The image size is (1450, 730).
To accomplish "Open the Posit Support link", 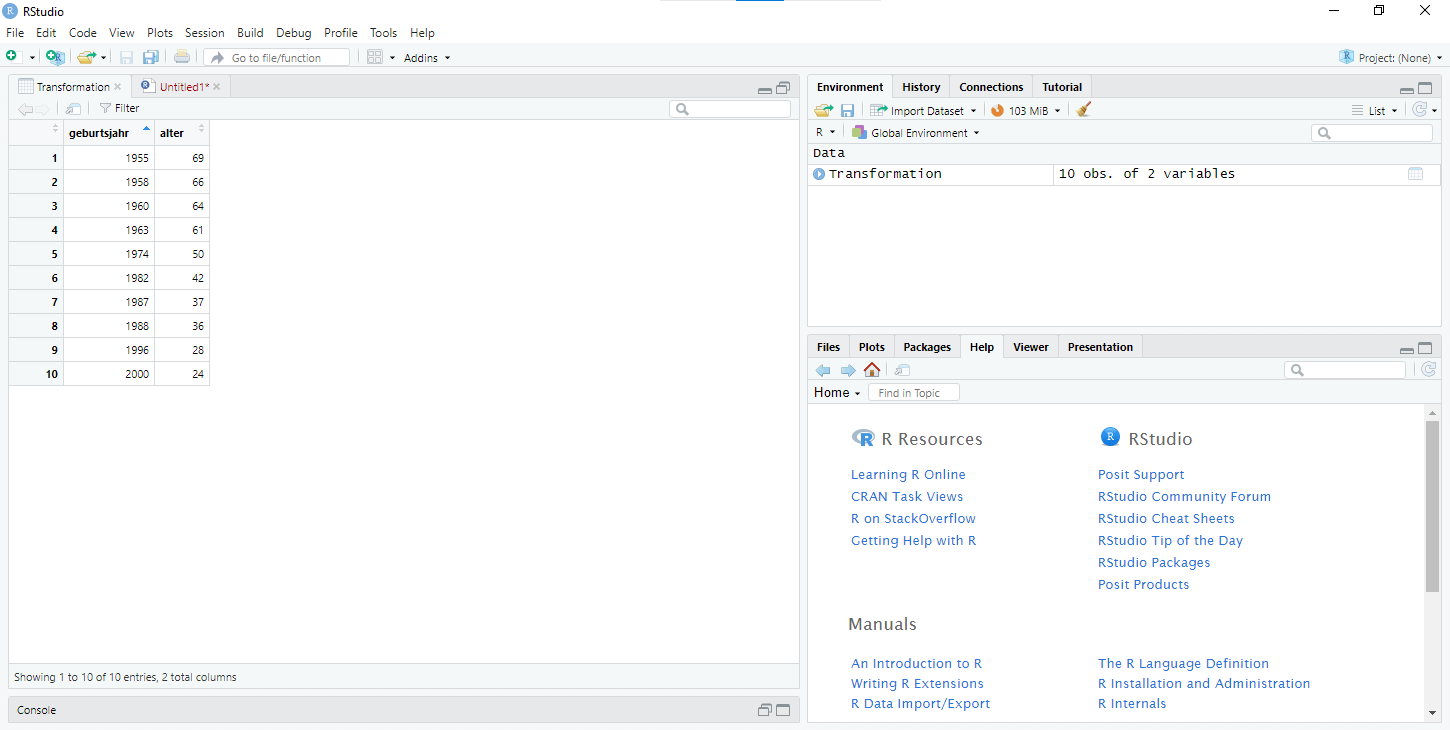I will click(1141, 475).
